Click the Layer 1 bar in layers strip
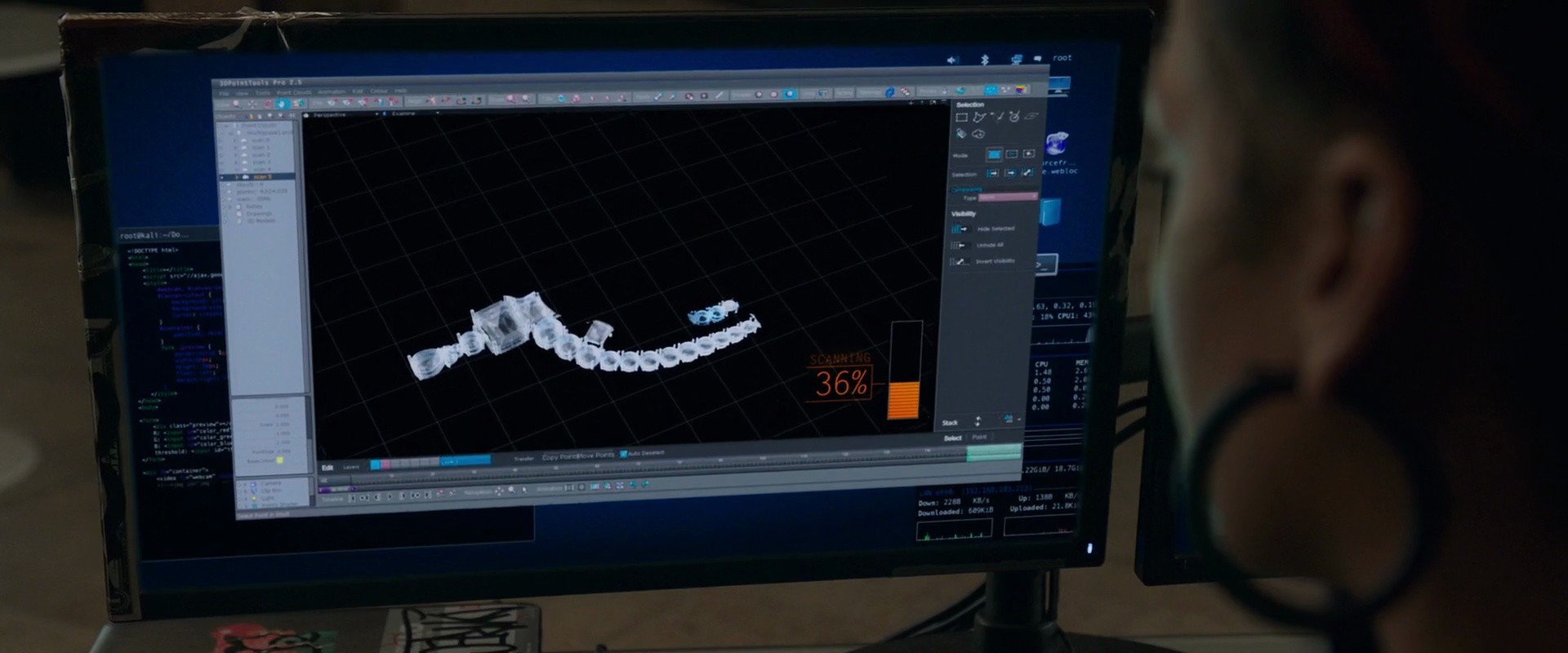Viewport: 1568px width, 653px height. [x=465, y=461]
